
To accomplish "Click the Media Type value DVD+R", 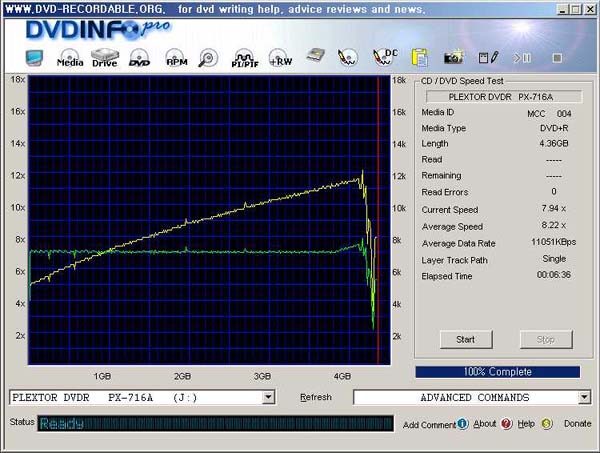I will tap(554, 128).
